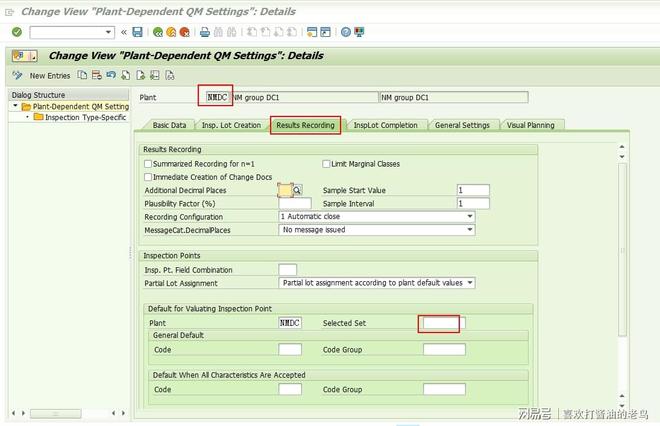Open the search help next to Additional Decimal Places
The height and width of the screenshot is (426, 660).
pos(297,190)
